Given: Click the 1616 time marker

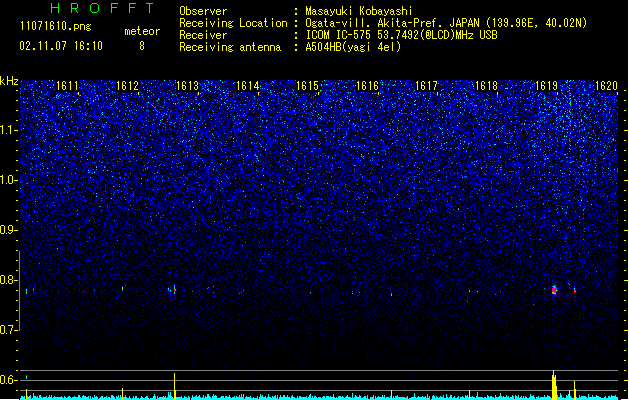Looking at the screenshot, I should tap(367, 86).
